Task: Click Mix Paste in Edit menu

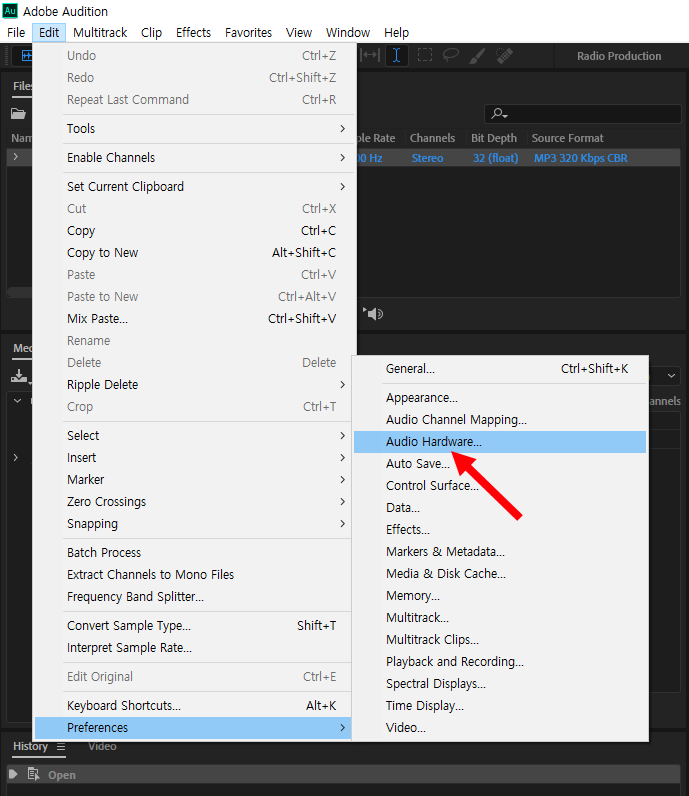Action: 207,318
